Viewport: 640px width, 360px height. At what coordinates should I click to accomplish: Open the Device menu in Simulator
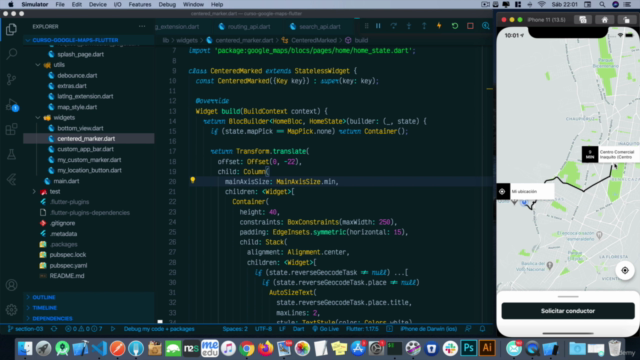98,4
